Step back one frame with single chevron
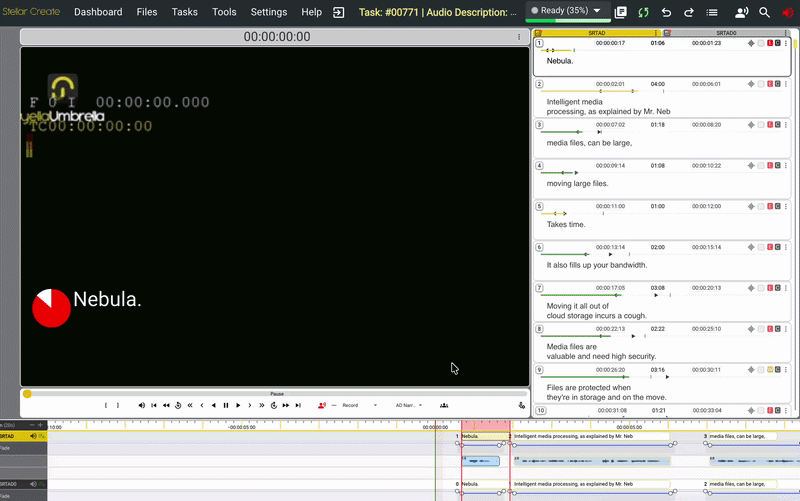 tap(202, 406)
